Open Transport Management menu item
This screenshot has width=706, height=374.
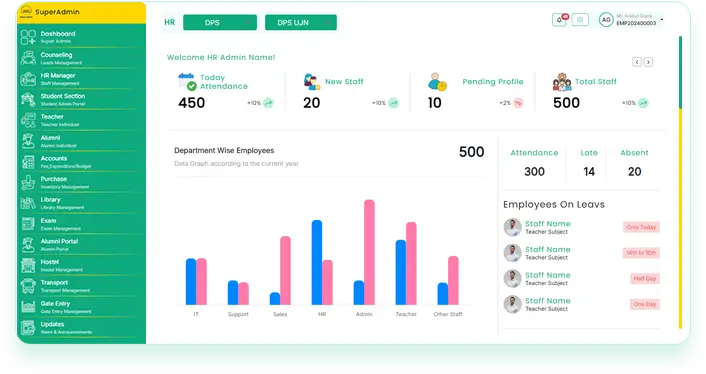[x=81, y=286]
